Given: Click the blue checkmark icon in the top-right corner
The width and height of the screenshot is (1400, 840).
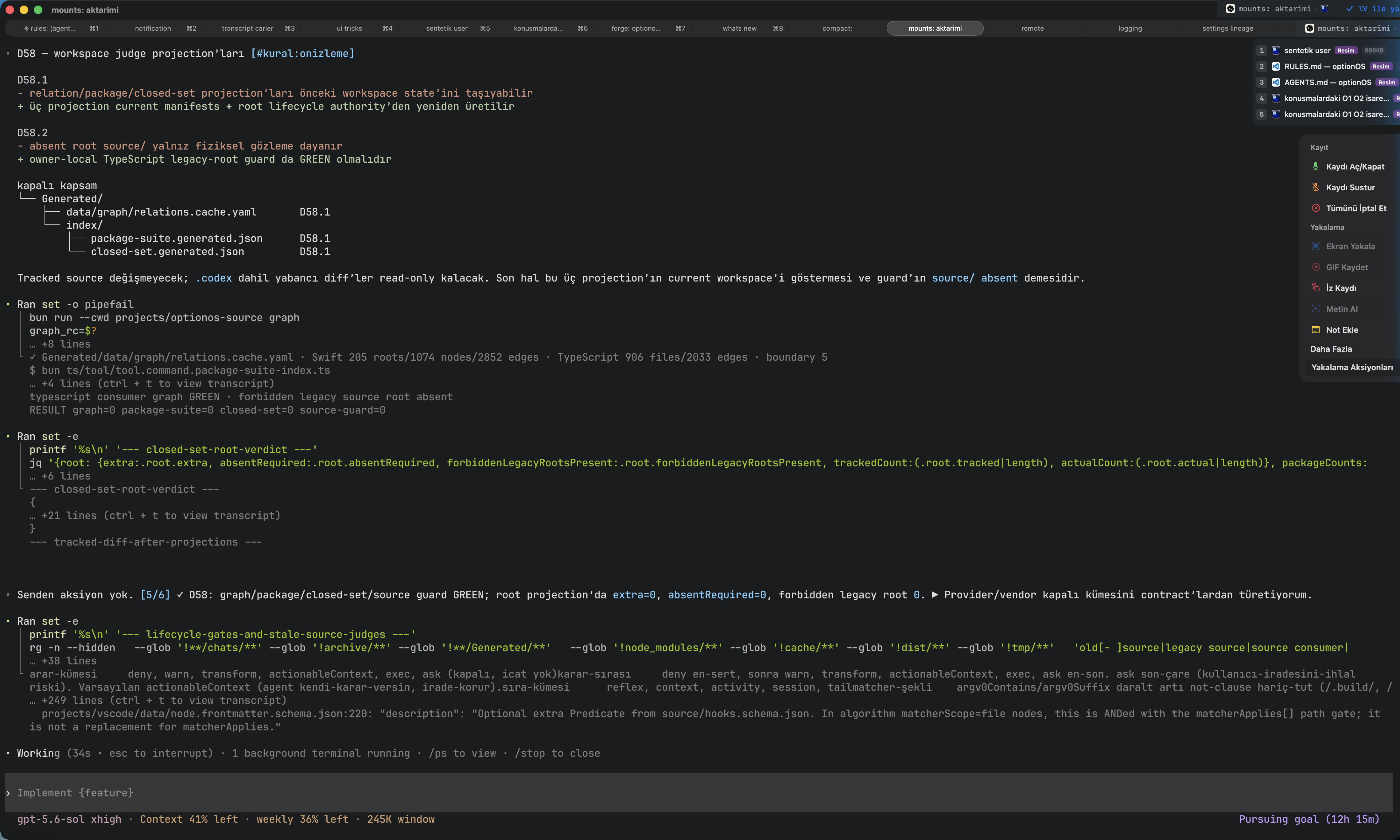Looking at the screenshot, I should (x=1350, y=9).
